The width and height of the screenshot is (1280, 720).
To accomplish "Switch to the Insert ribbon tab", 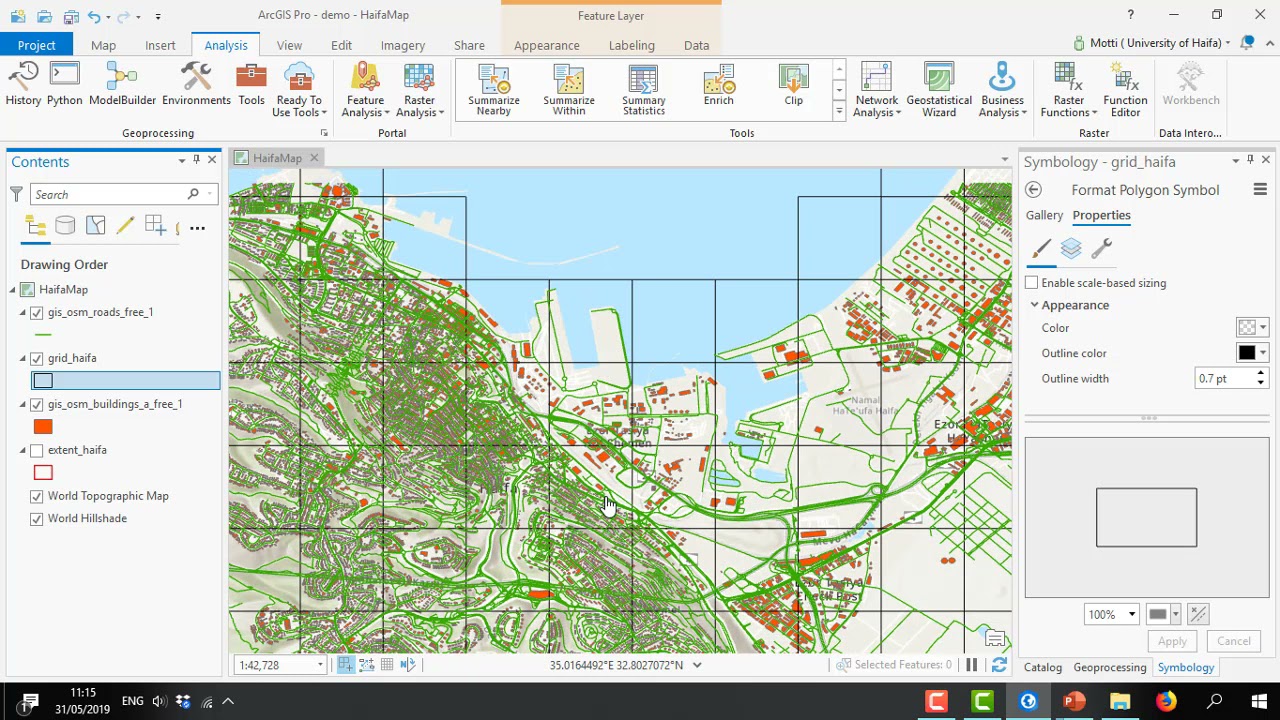I will (160, 45).
